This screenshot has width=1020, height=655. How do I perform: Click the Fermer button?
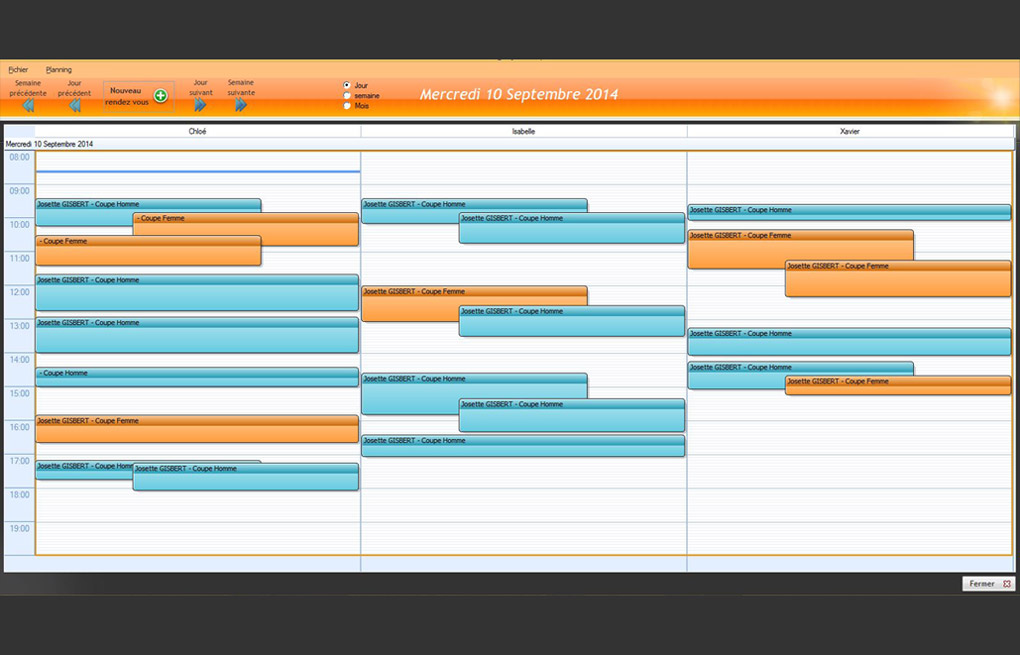pyautogui.click(x=988, y=584)
